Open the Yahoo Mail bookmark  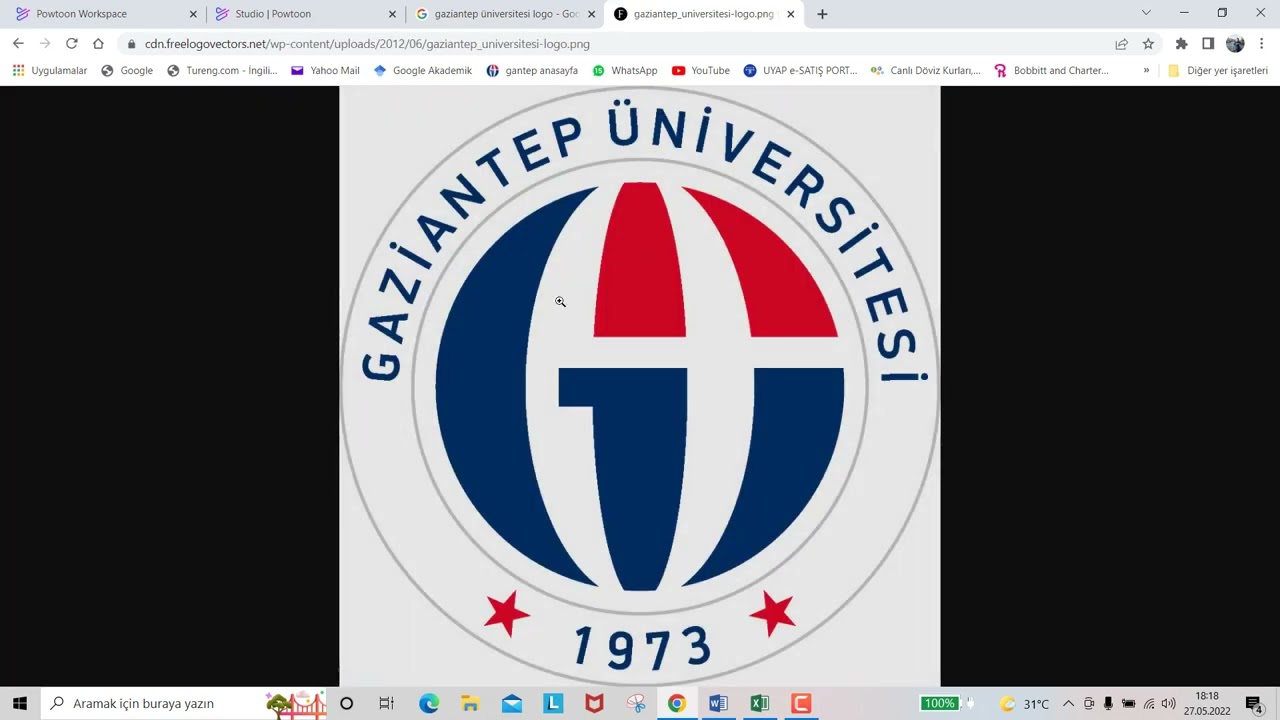pyautogui.click(x=325, y=70)
